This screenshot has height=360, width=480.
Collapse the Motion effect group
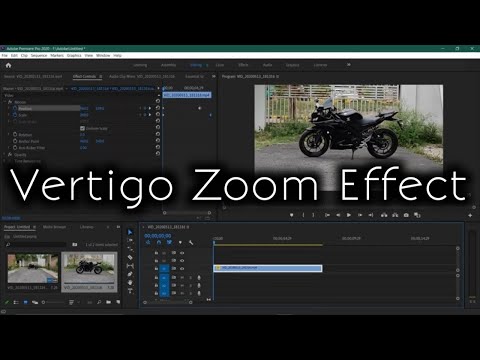tap(5, 102)
